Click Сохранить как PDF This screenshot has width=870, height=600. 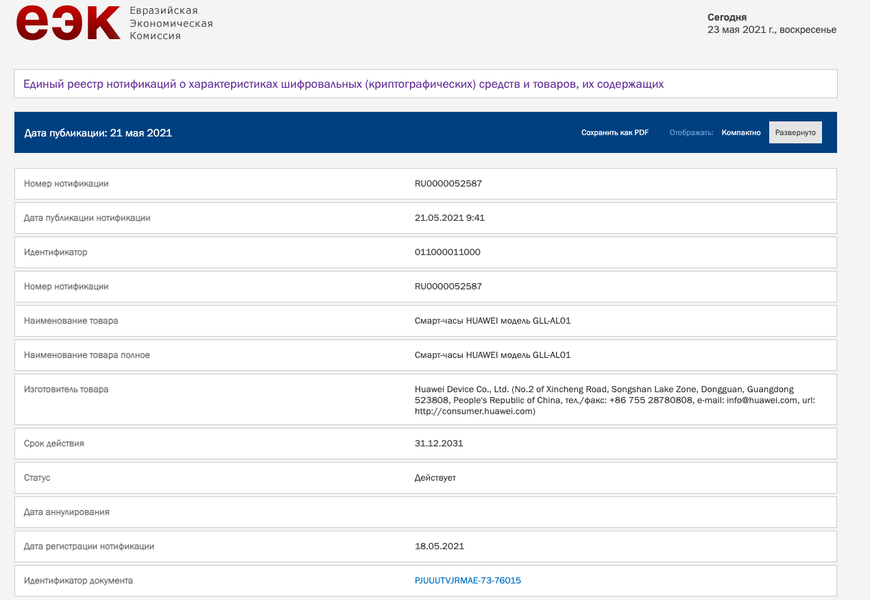pyautogui.click(x=615, y=133)
